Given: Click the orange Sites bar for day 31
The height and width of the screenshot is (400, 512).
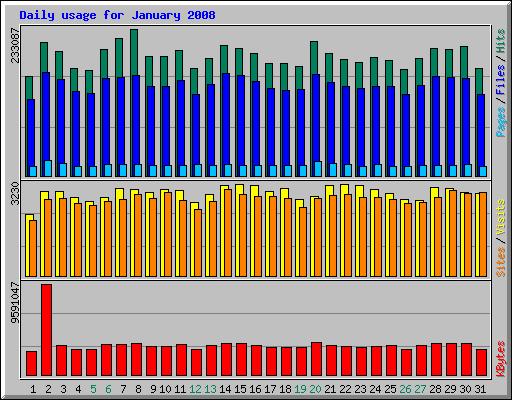Looking at the screenshot, I should (483, 234).
